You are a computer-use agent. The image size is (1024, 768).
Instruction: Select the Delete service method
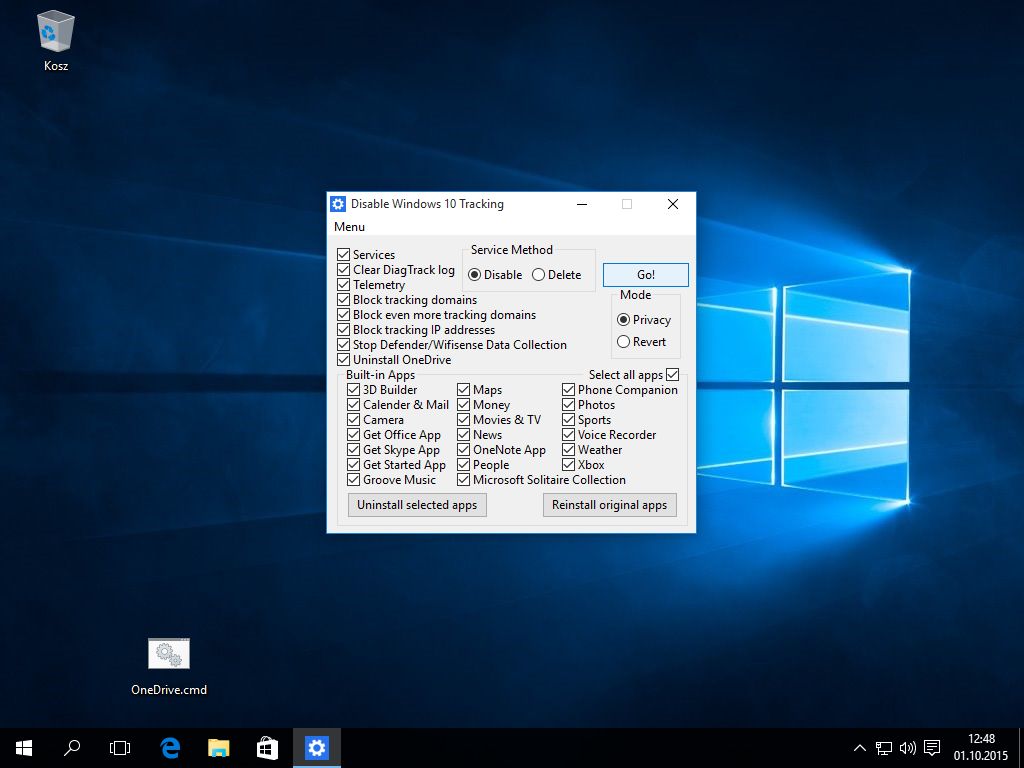pyautogui.click(x=538, y=275)
